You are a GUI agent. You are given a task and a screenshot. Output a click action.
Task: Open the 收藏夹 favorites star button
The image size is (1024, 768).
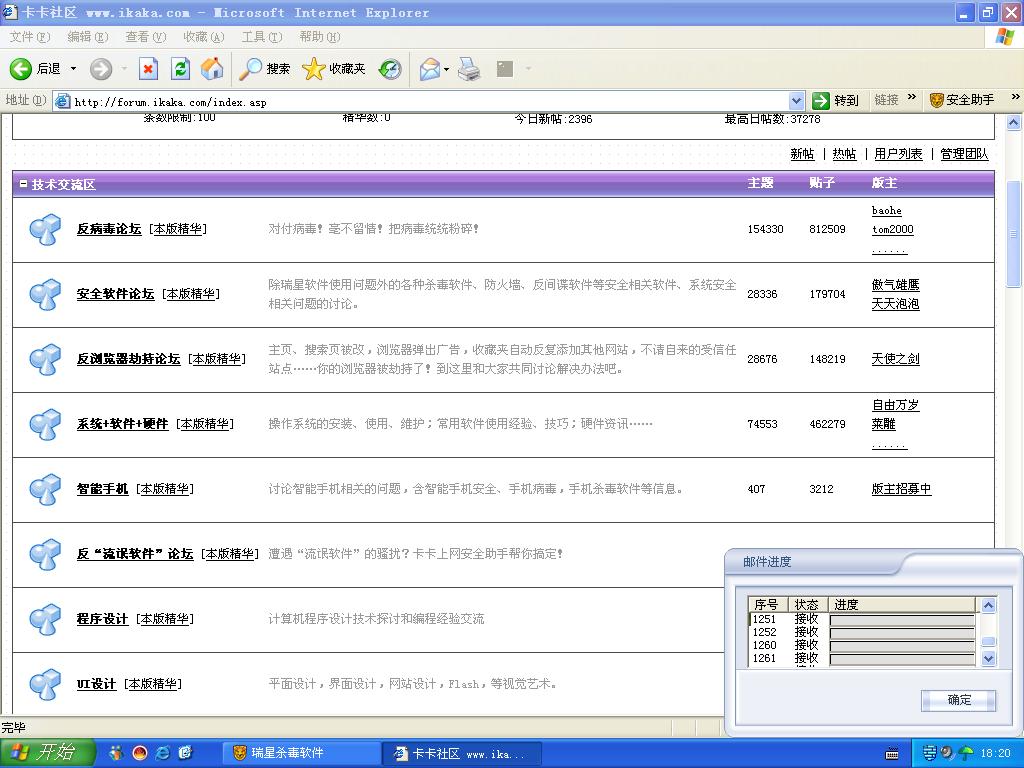334,69
